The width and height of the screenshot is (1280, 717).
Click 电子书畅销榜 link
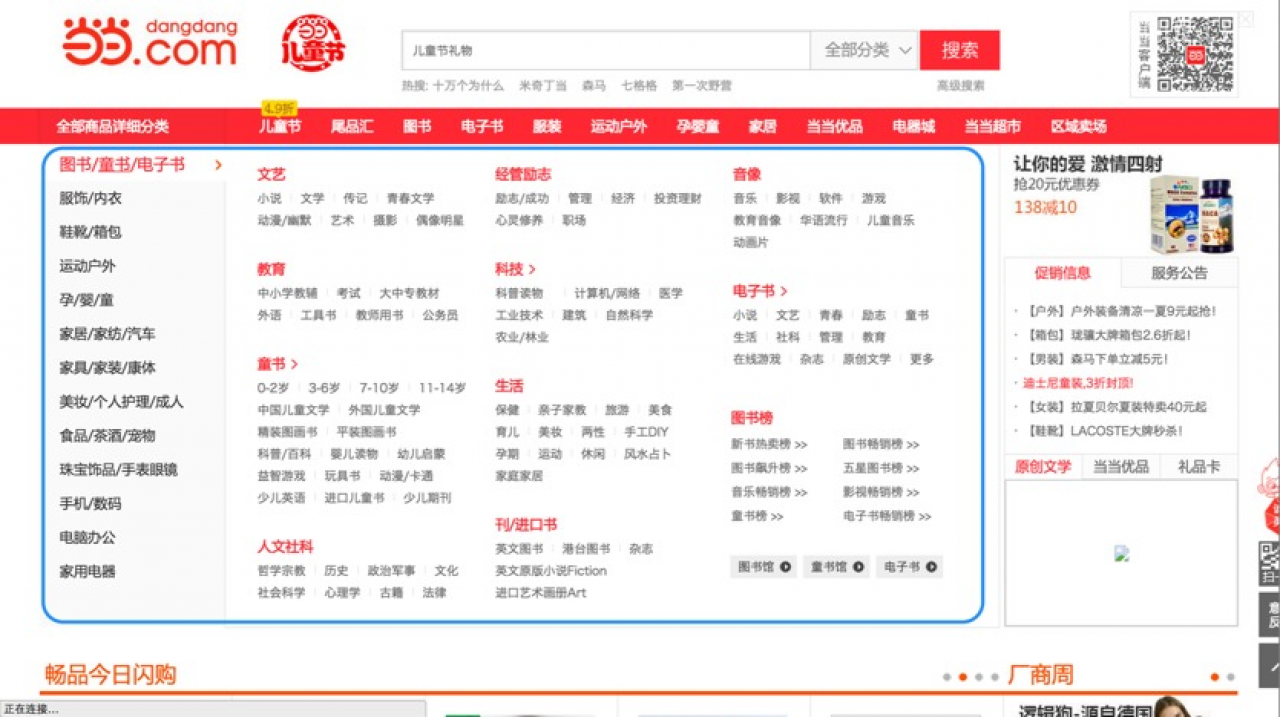pyautogui.click(x=887, y=516)
